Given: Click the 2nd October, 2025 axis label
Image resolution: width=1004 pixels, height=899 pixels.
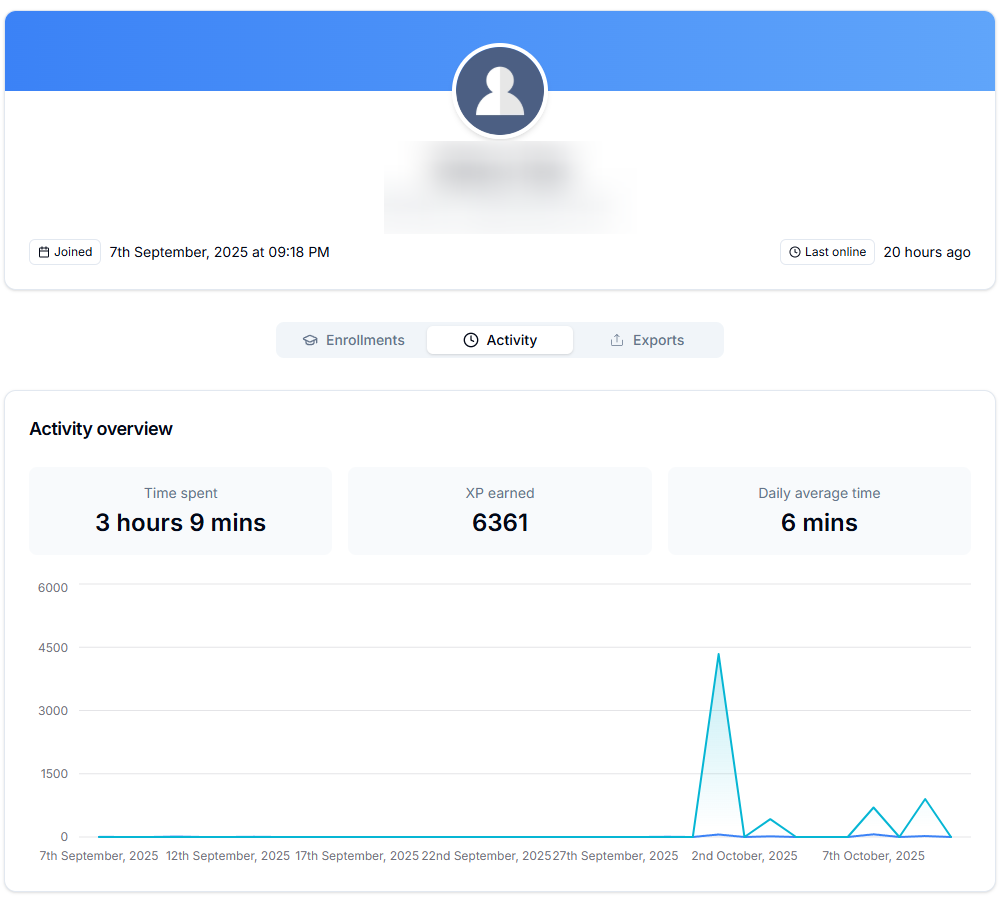Looking at the screenshot, I should [x=744, y=856].
